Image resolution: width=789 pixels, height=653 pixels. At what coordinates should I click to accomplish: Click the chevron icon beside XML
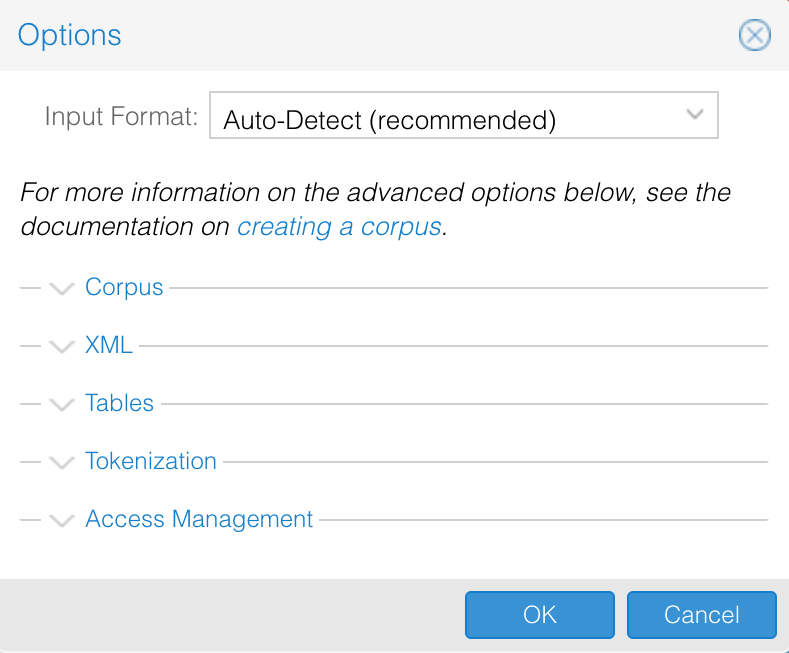[x=62, y=347]
